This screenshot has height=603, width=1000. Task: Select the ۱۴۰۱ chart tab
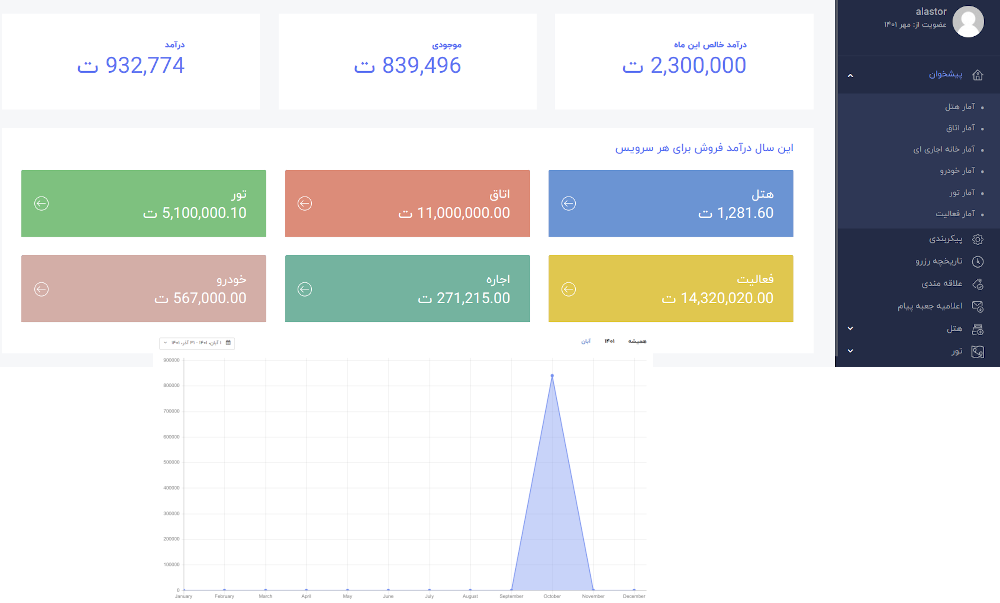pyautogui.click(x=608, y=341)
